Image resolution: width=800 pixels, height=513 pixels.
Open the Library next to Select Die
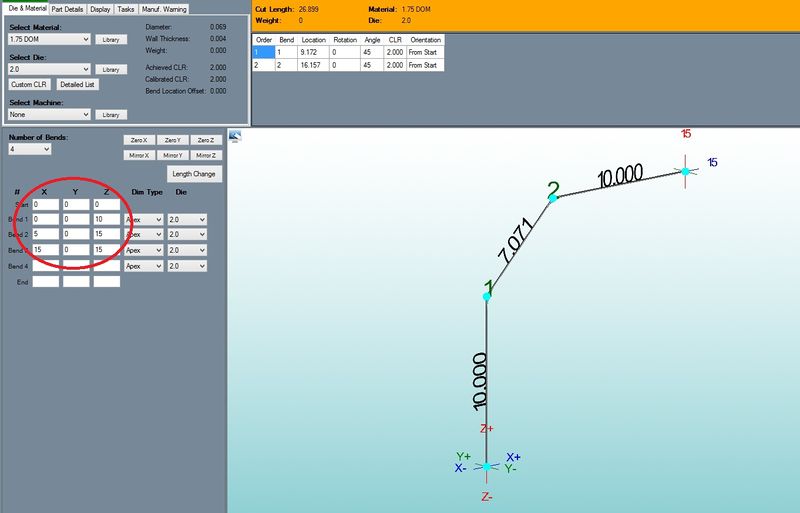point(112,70)
